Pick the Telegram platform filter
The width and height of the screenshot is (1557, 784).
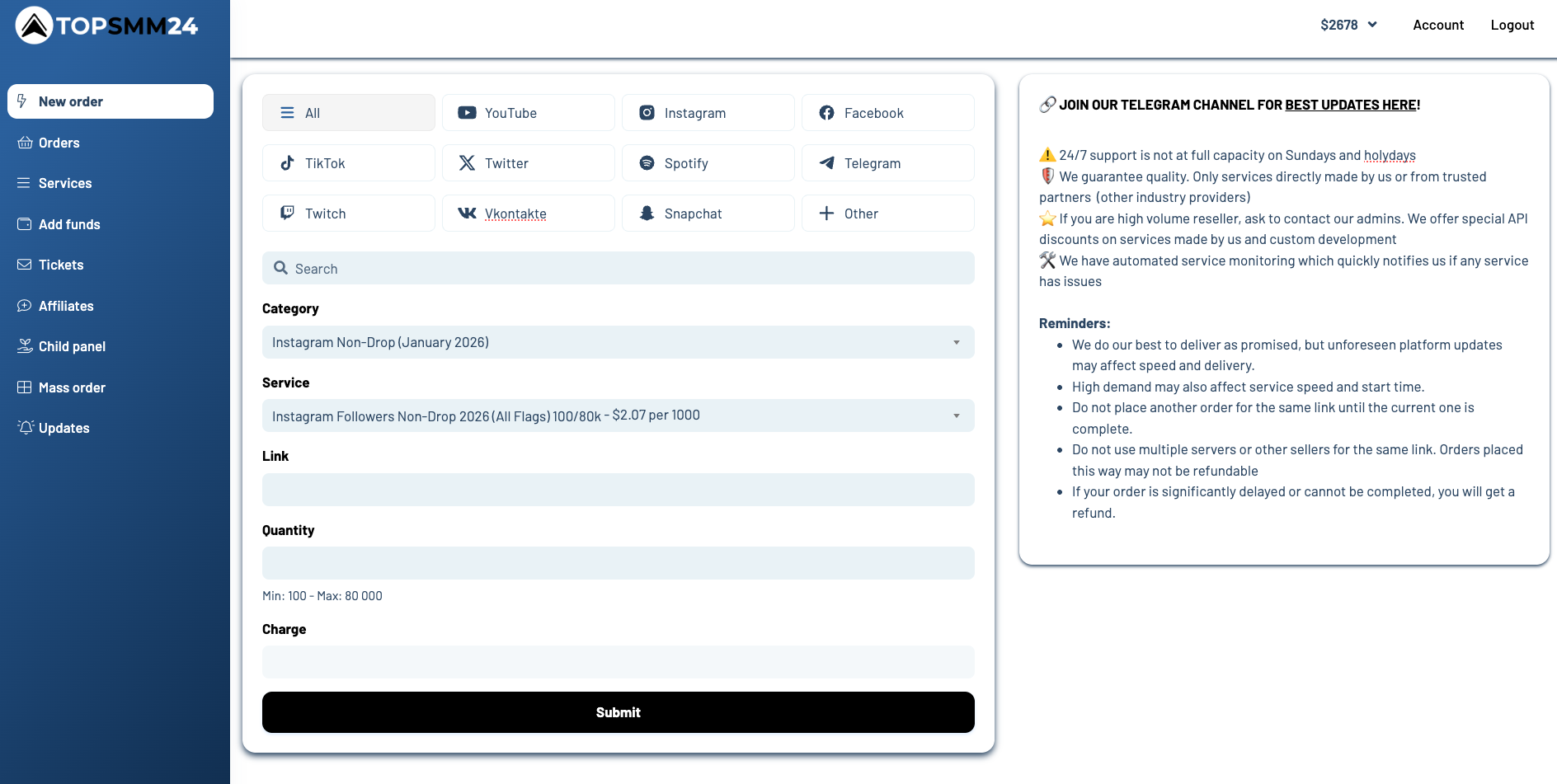[887, 163]
